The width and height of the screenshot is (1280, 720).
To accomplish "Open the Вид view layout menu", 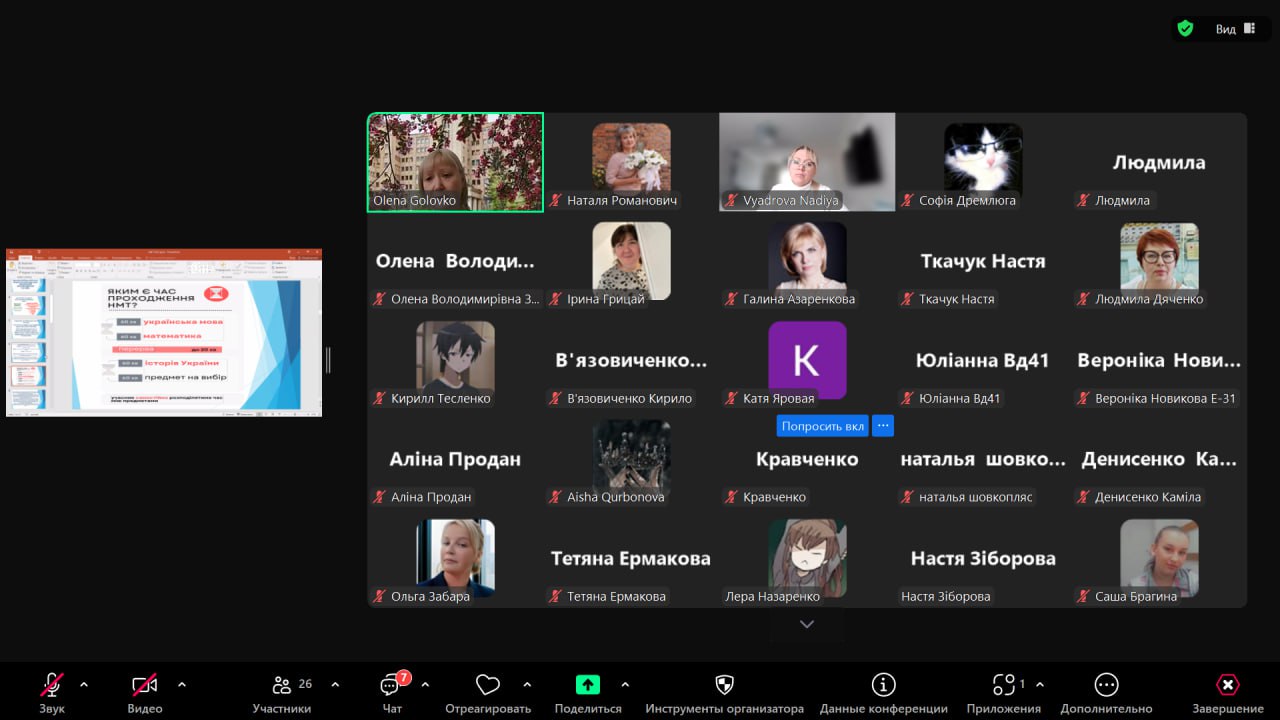I will [1235, 29].
